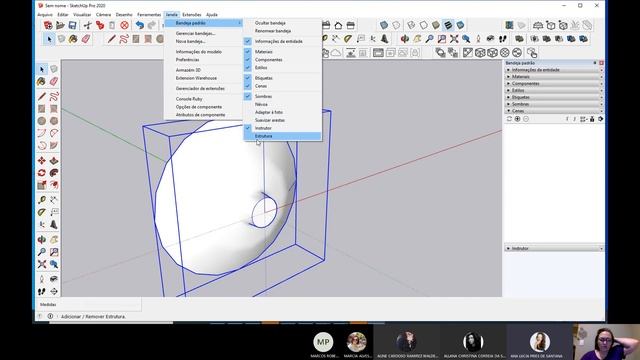Click the Zoom Window icon in top toolbar

tap(442, 39)
